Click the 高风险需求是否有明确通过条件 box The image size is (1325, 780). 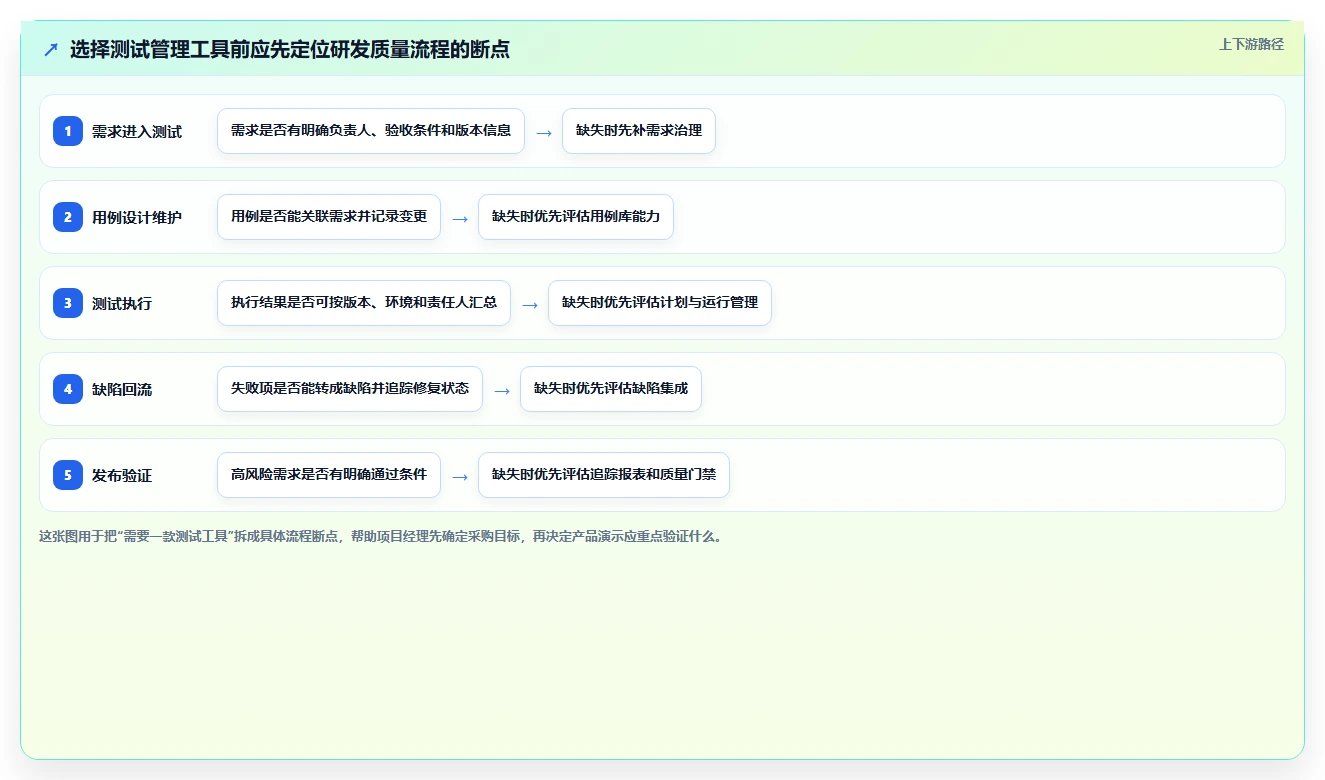pos(329,475)
